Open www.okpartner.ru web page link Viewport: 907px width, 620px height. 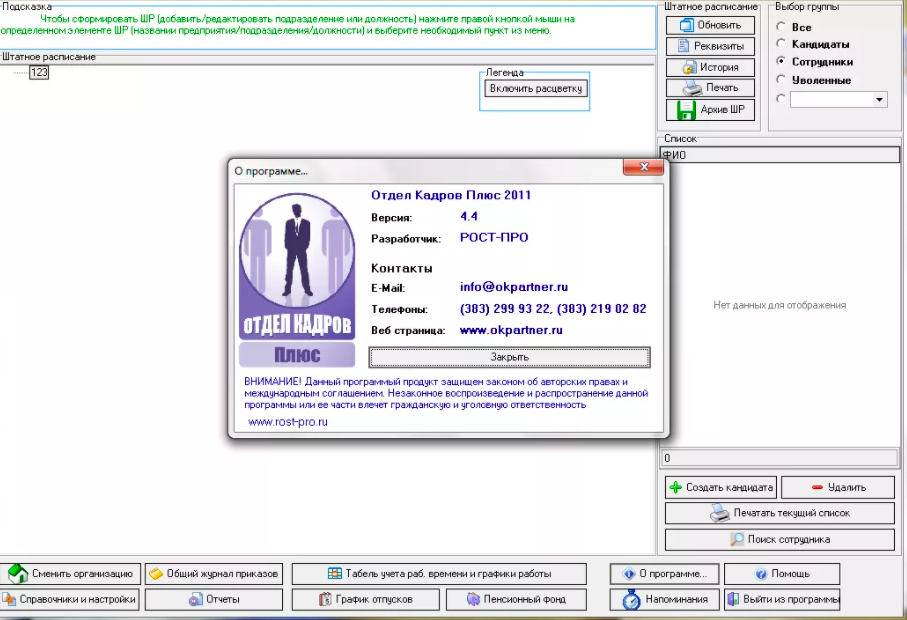pos(511,330)
